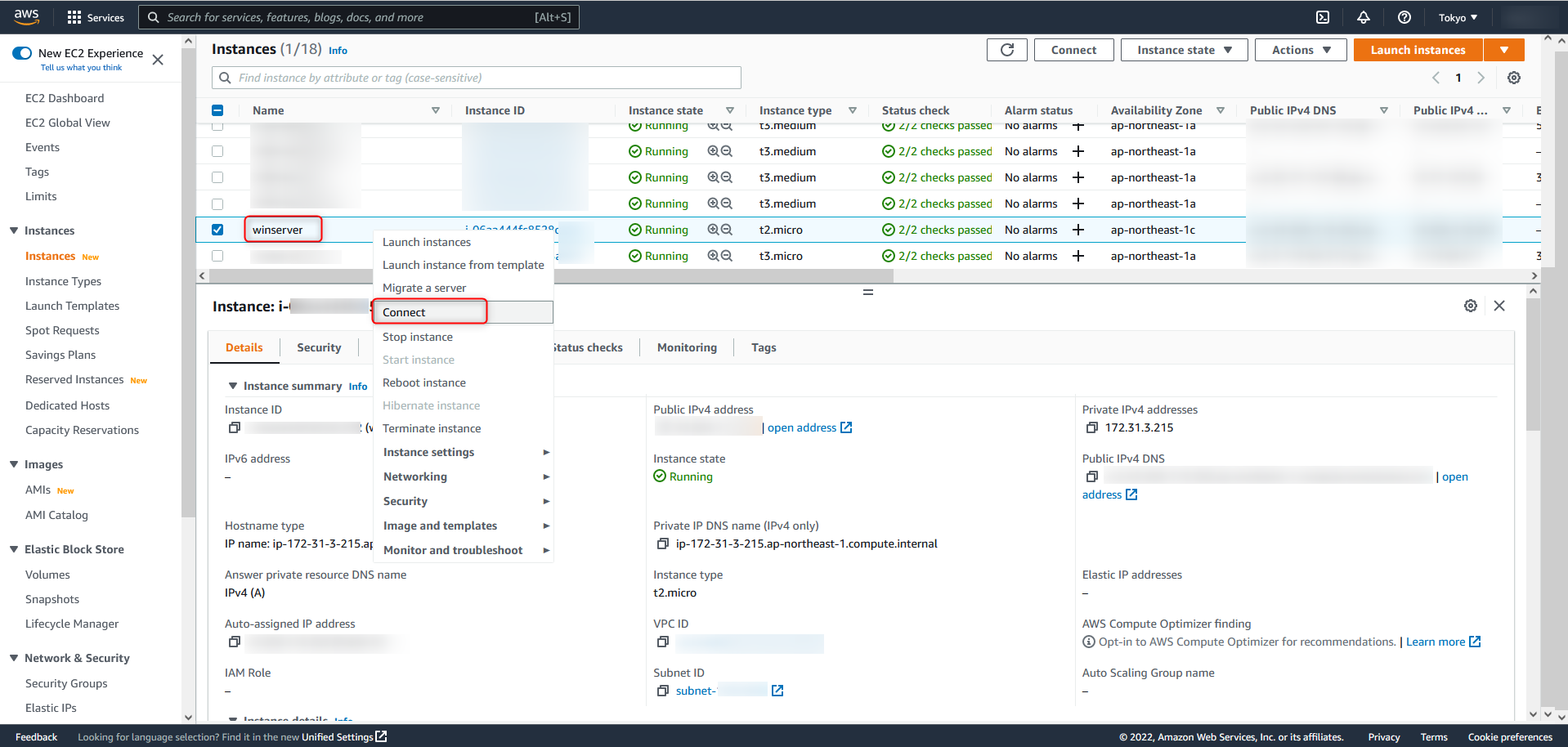
Task: Check the t3.micro instance row checkbox
Action: (217, 256)
